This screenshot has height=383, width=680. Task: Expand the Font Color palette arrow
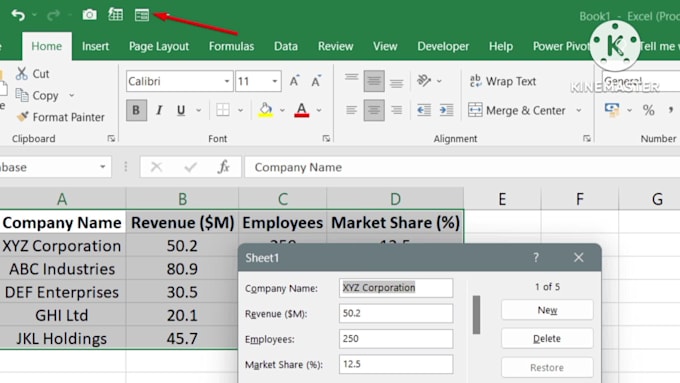pyautogui.click(x=319, y=110)
